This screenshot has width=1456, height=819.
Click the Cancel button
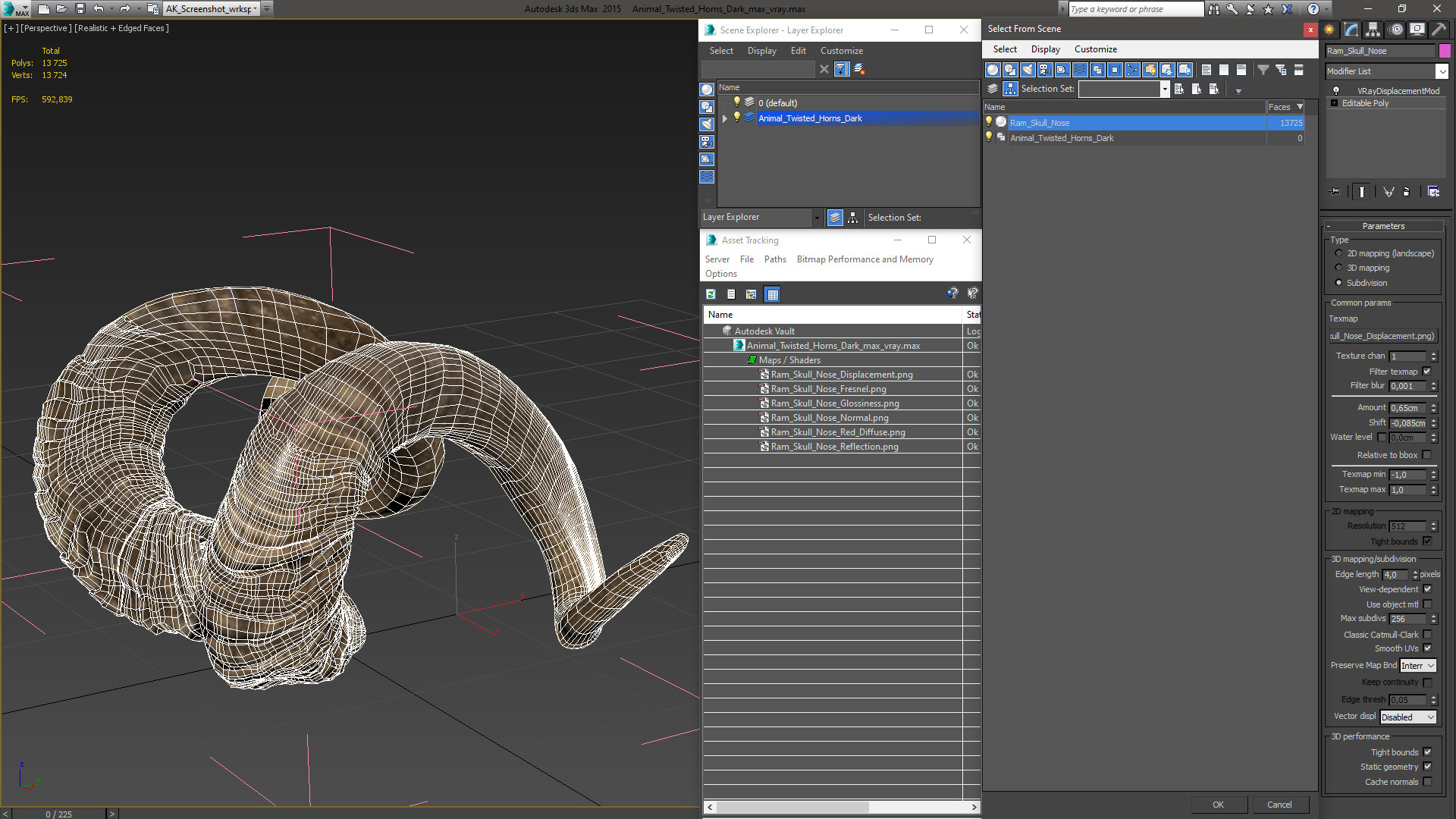[1279, 805]
